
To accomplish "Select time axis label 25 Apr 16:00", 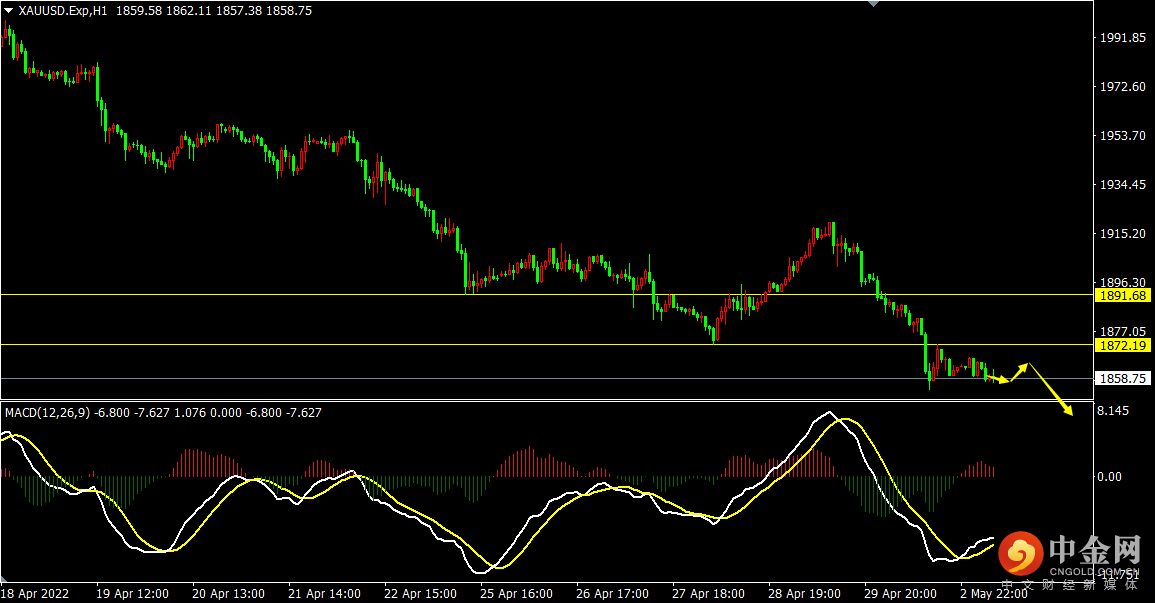I will pyautogui.click(x=516, y=593).
